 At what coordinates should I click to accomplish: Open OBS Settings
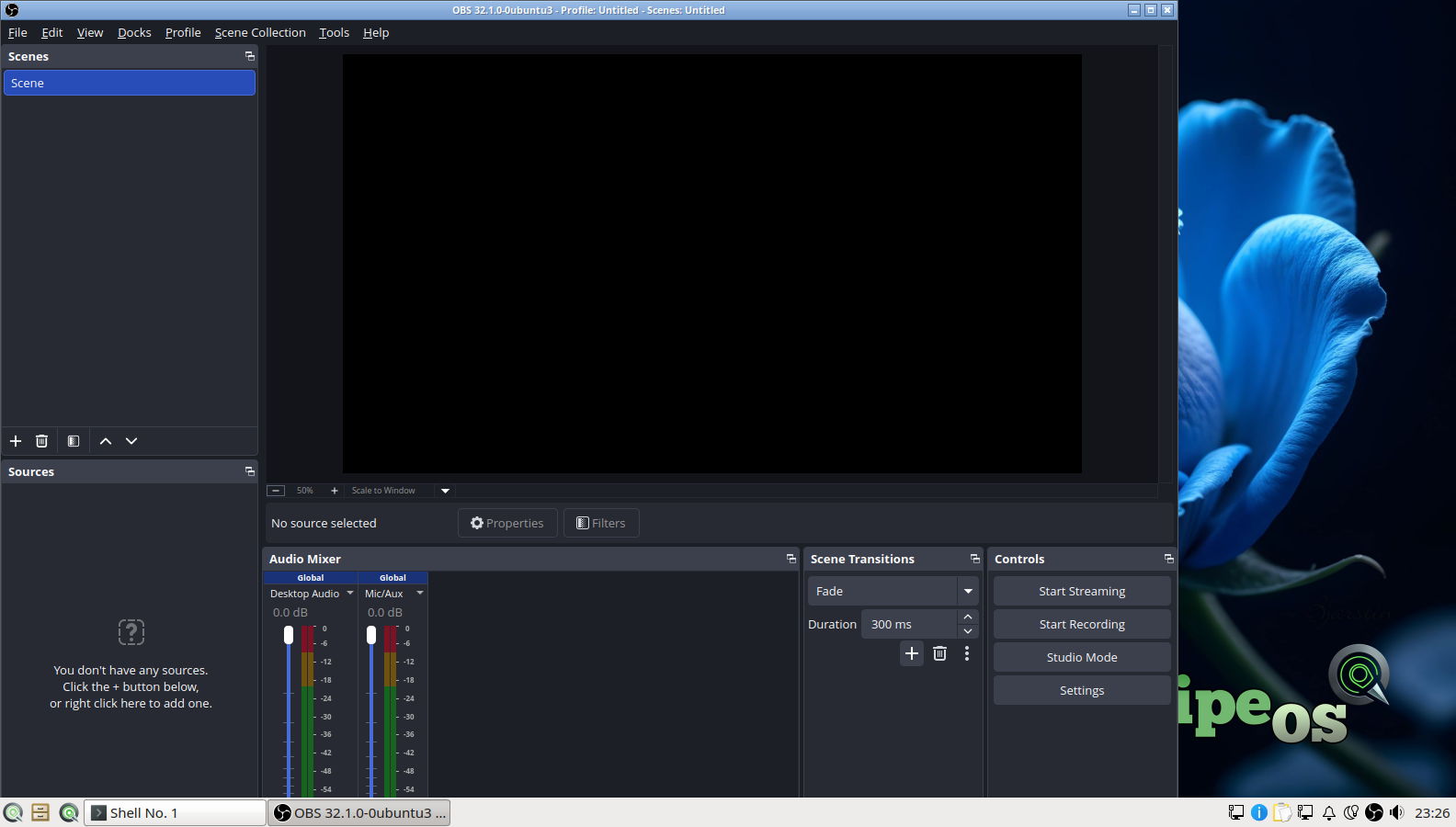[x=1082, y=690]
